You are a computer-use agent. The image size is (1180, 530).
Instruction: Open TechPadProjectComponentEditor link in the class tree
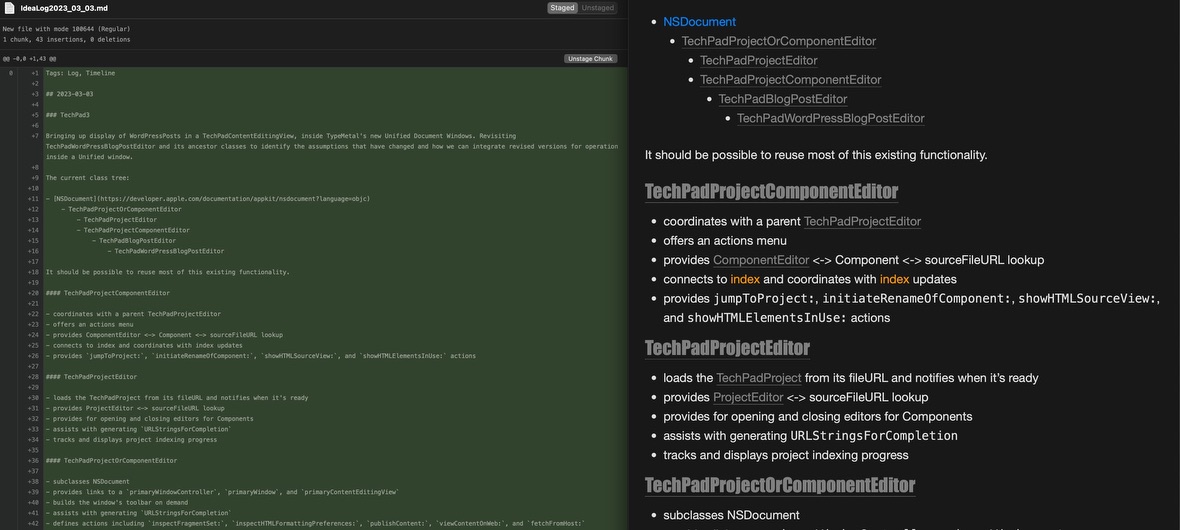pos(790,80)
